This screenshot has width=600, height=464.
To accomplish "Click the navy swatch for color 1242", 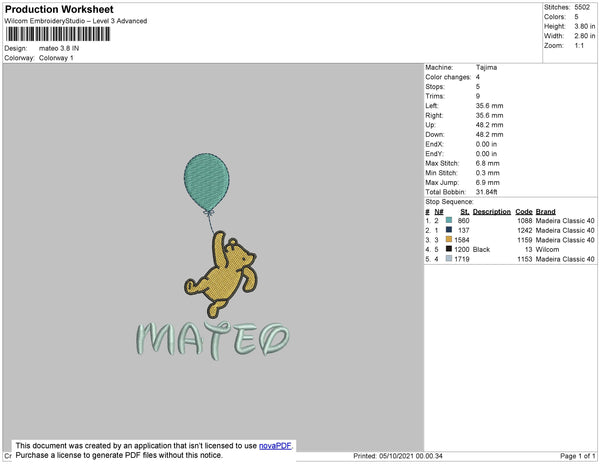I will [x=449, y=230].
